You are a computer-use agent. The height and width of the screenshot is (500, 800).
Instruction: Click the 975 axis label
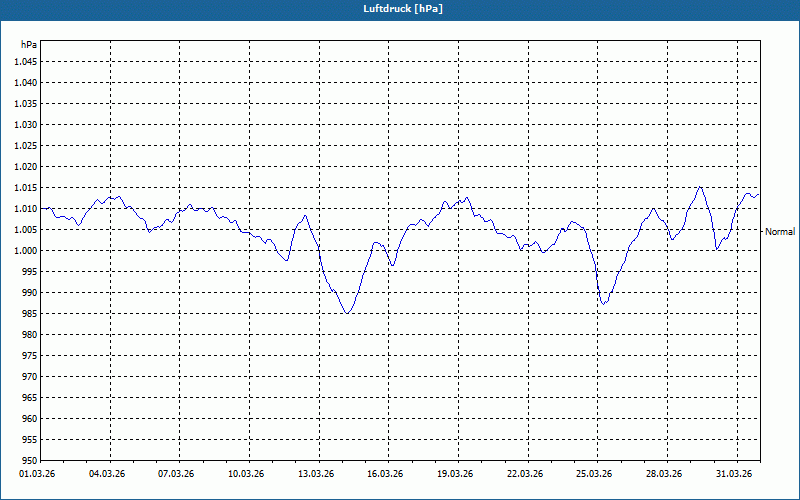(30, 356)
